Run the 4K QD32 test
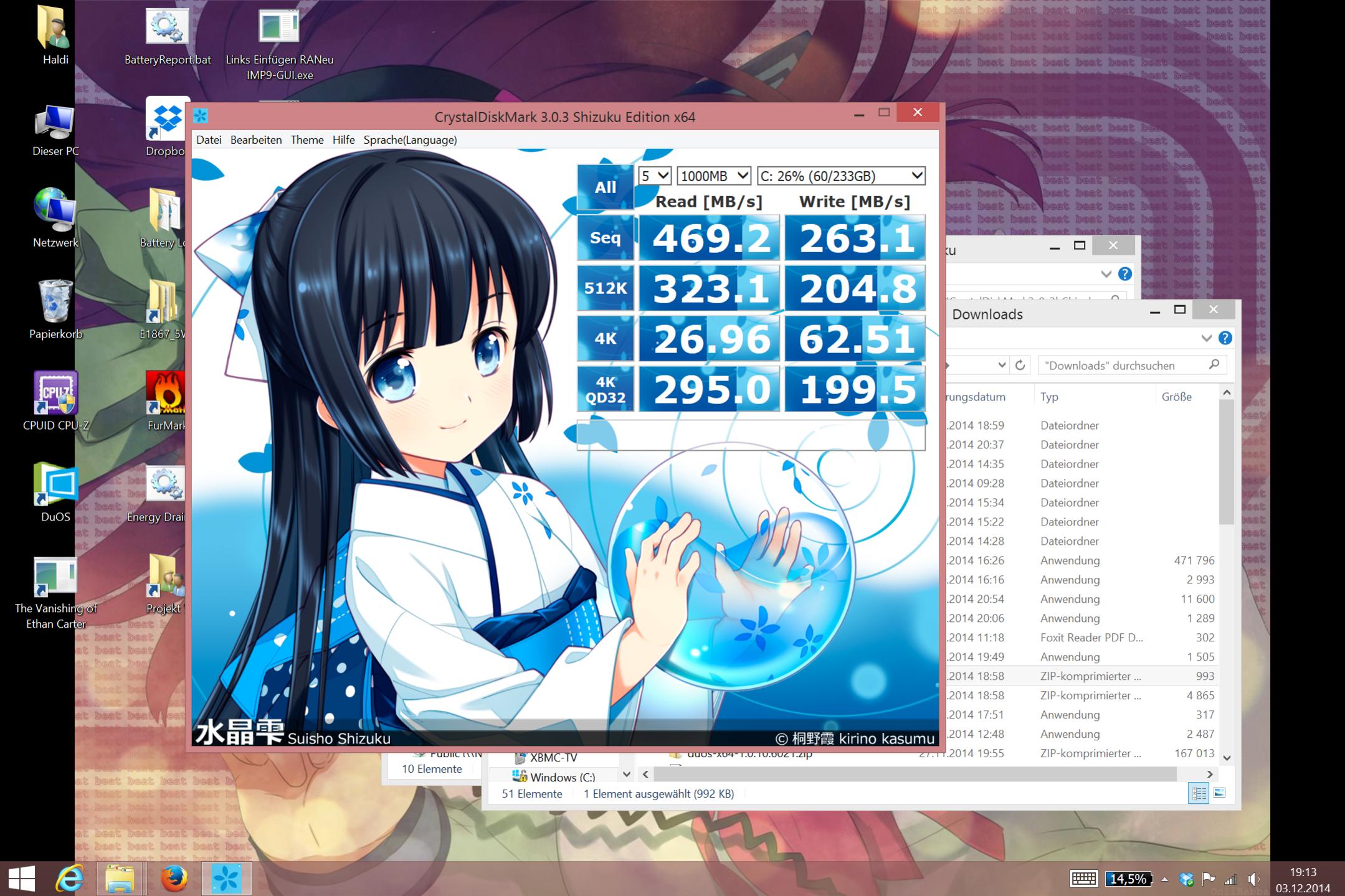The image size is (1345, 896). [605, 389]
